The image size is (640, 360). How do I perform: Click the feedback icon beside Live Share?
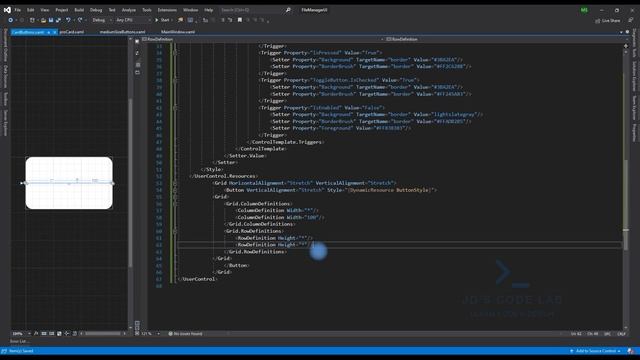click(630, 20)
